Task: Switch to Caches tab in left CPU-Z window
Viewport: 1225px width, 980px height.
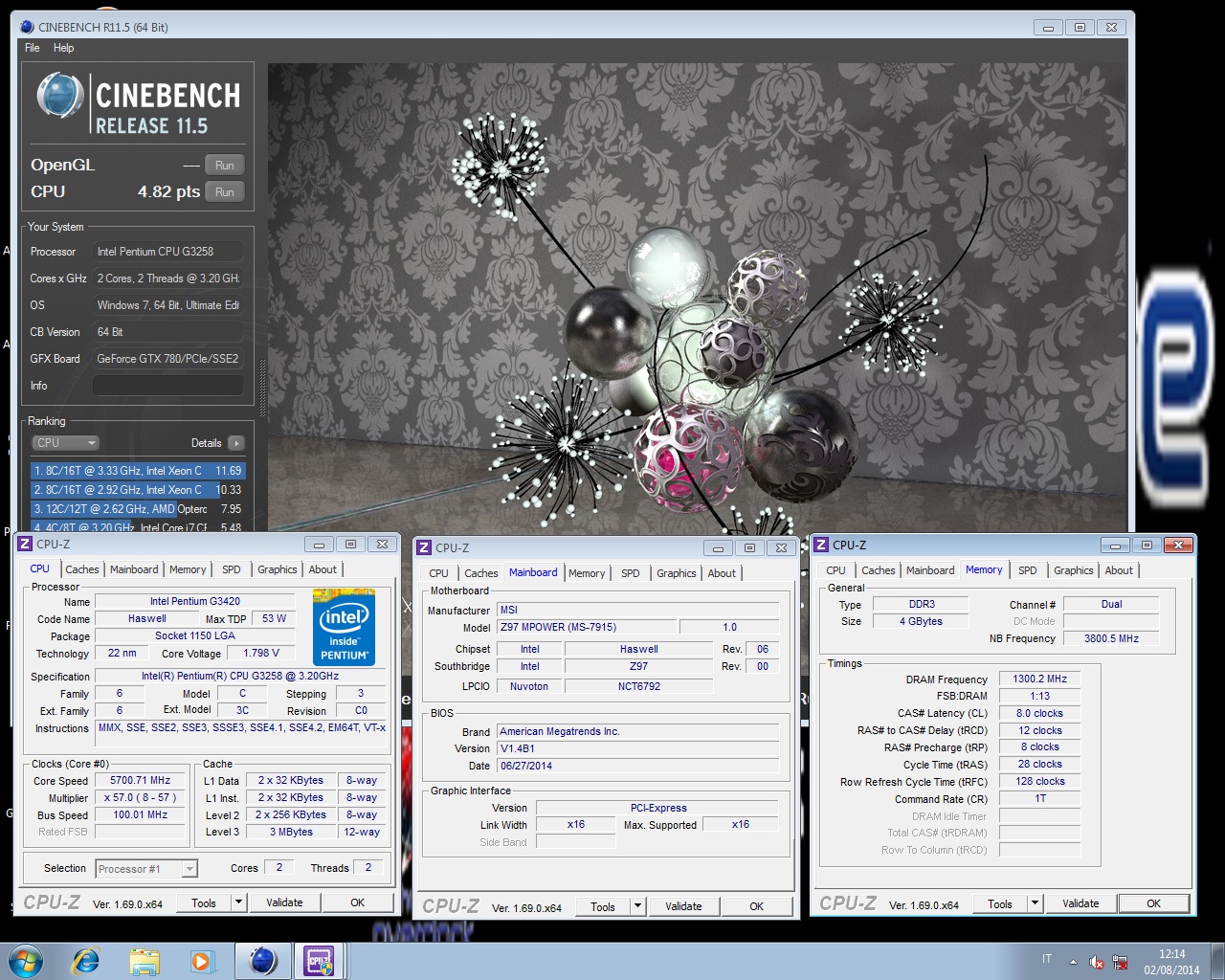Action: pos(81,569)
